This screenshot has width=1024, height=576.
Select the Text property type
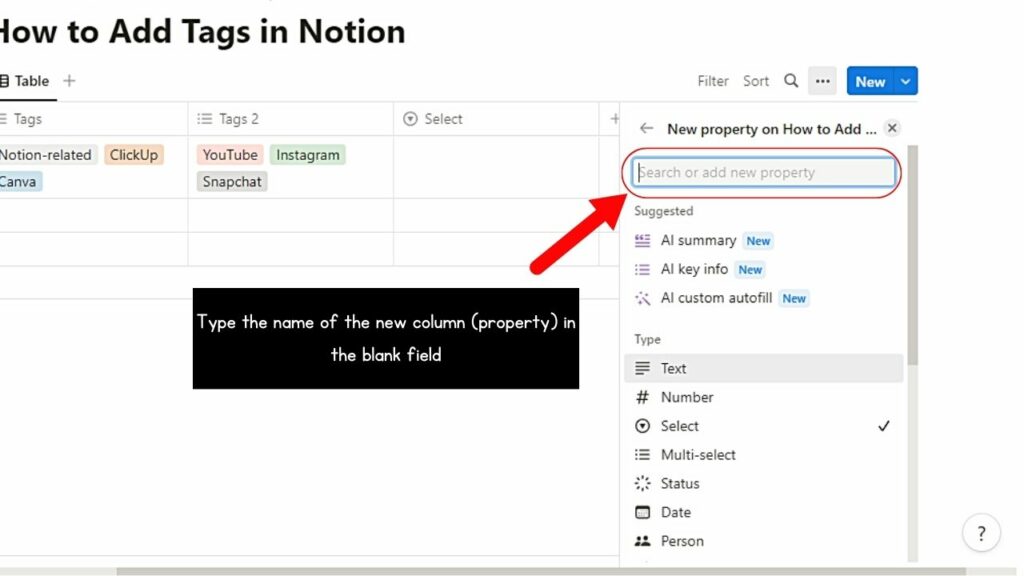click(674, 368)
